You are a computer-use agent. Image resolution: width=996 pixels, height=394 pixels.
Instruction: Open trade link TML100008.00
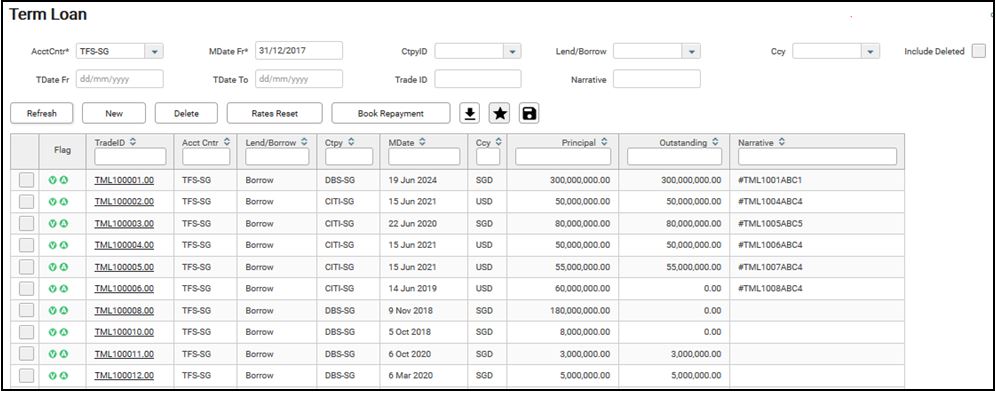point(124,311)
